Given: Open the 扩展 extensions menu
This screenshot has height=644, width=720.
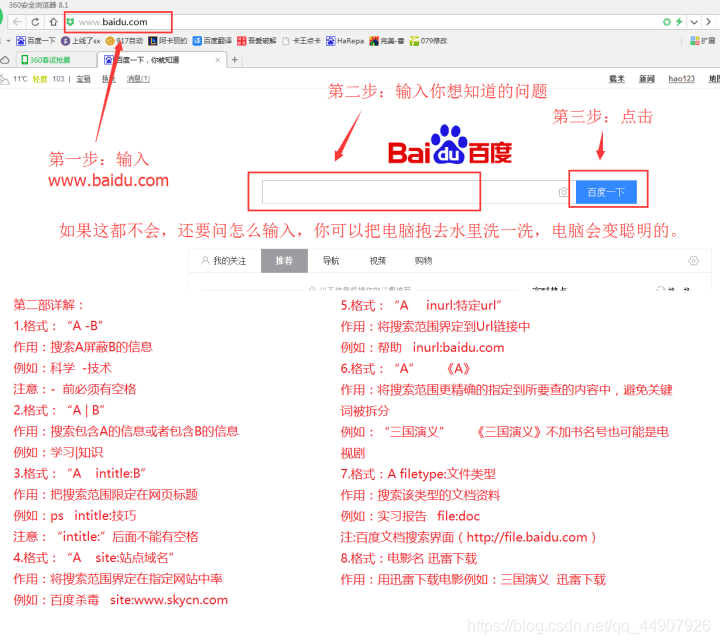Looking at the screenshot, I should (703, 41).
